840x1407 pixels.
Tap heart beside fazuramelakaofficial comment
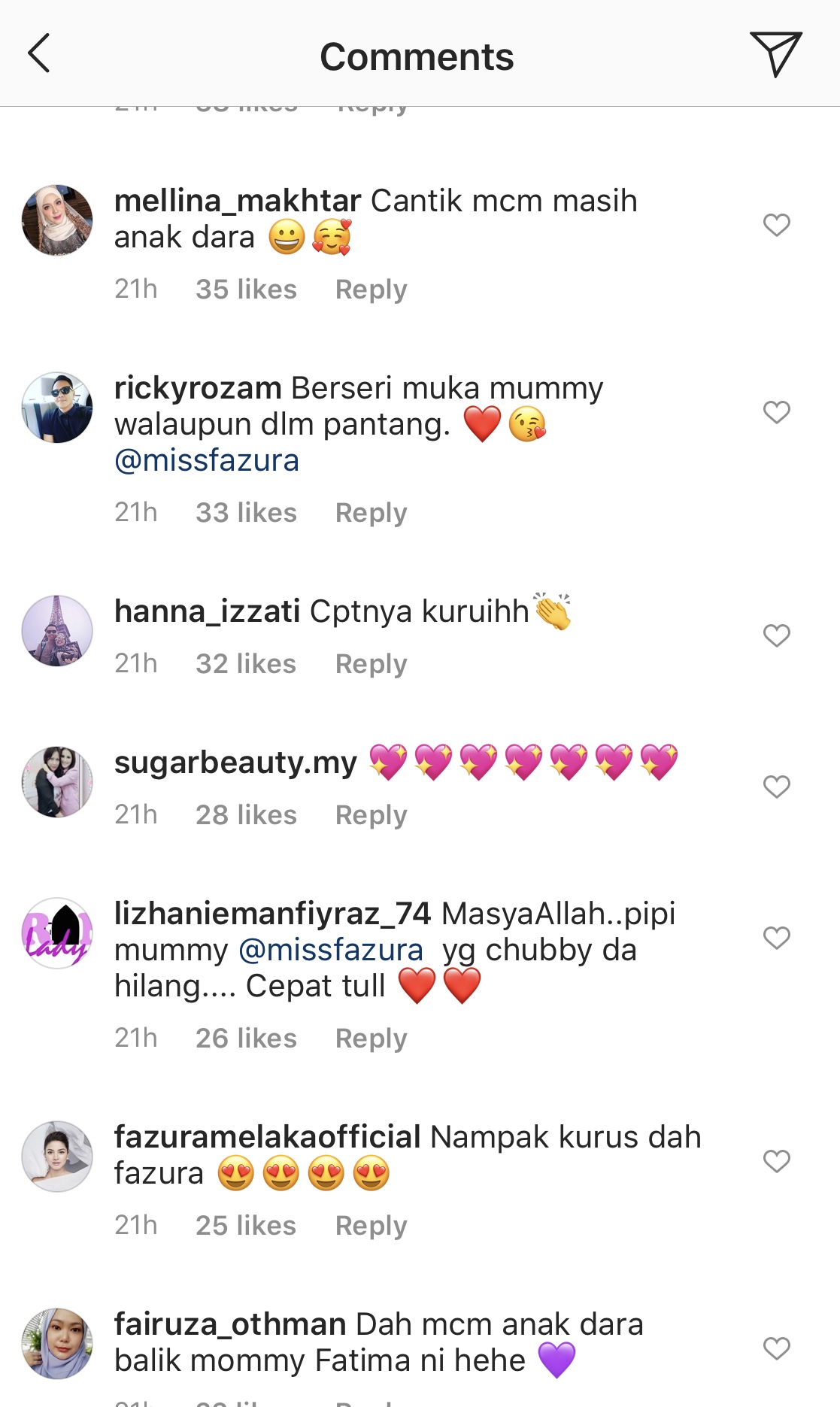776,1162
